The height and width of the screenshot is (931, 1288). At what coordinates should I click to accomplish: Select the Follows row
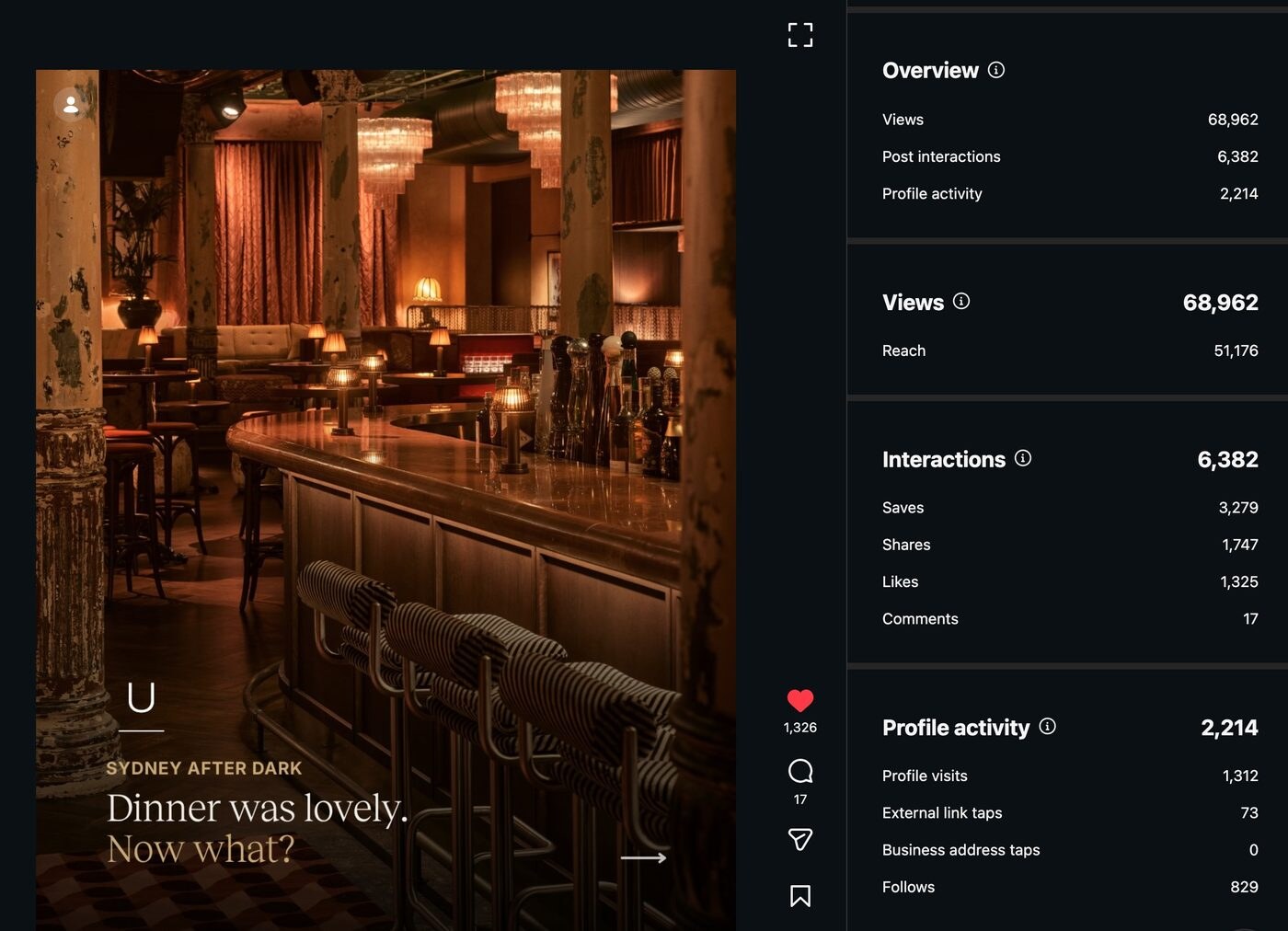click(x=1070, y=887)
